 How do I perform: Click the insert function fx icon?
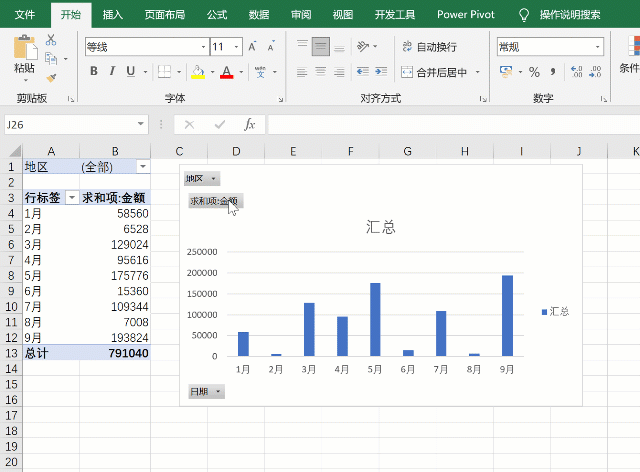pos(250,124)
